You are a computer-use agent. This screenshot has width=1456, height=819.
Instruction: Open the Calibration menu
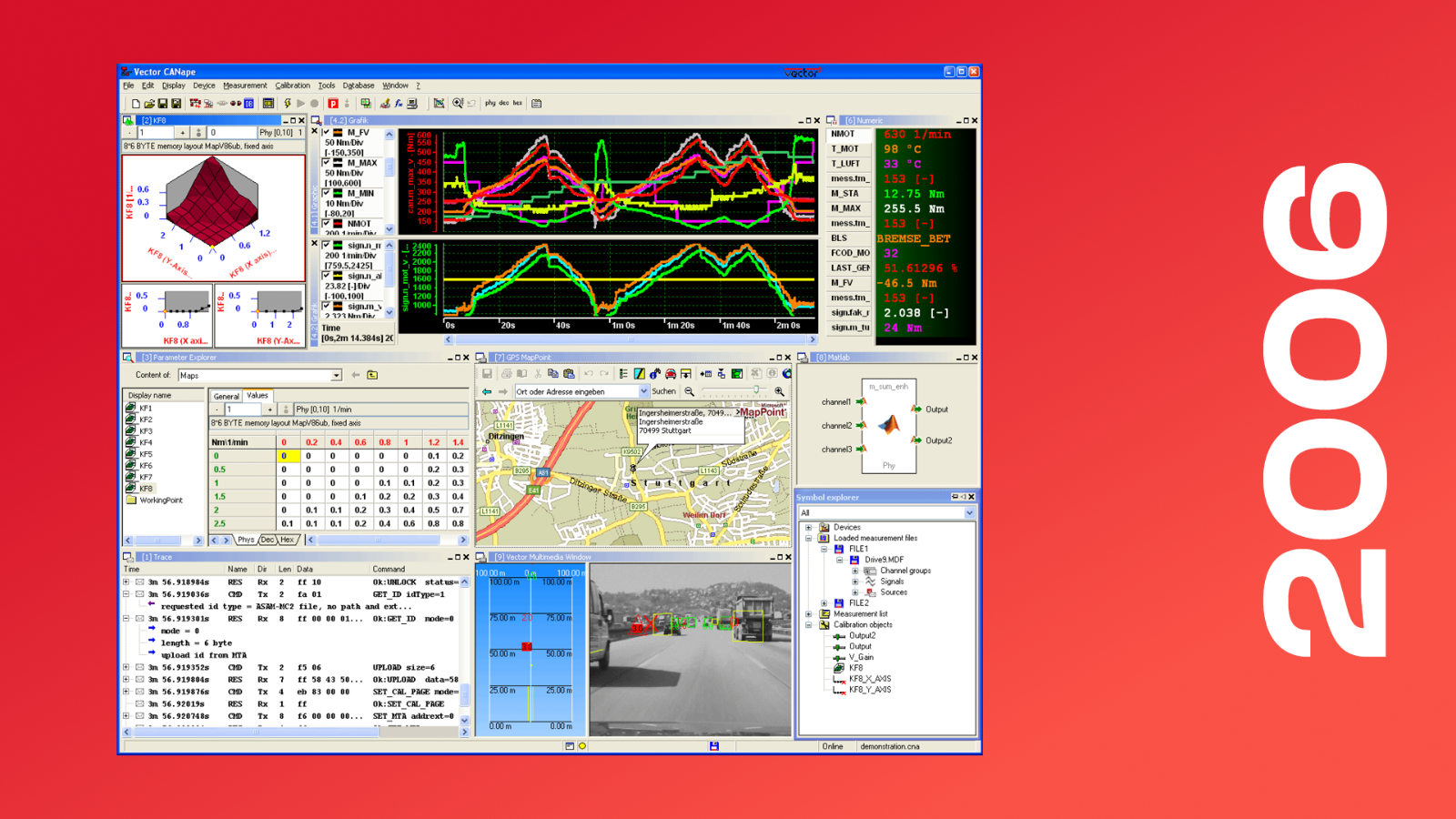tap(292, 86)
